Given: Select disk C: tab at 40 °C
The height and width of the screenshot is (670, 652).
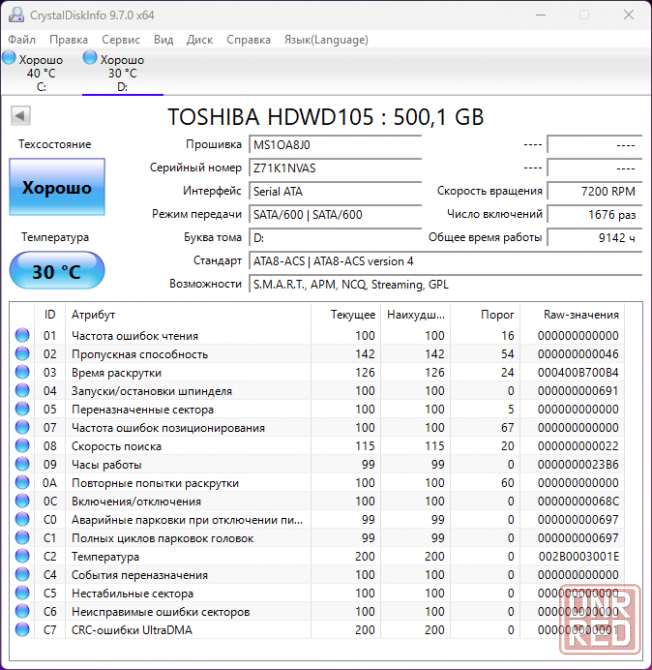Looking at the screenshot, I should coord(41,72).
